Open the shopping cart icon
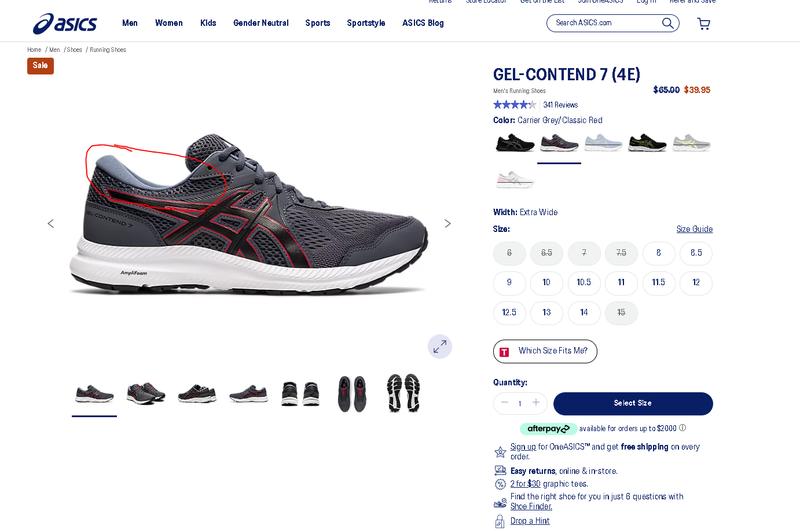Viewport: 800px width, 531px height. click(704, 23)
